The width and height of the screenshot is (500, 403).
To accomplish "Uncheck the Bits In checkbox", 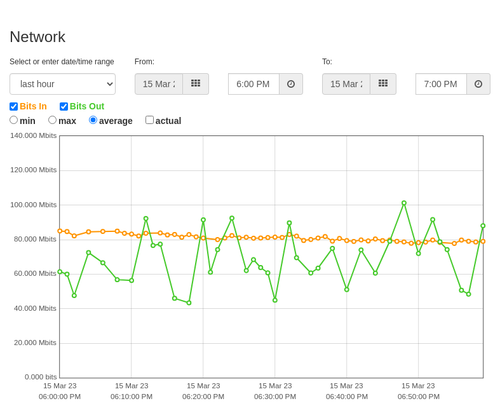I will coord(14,106).
